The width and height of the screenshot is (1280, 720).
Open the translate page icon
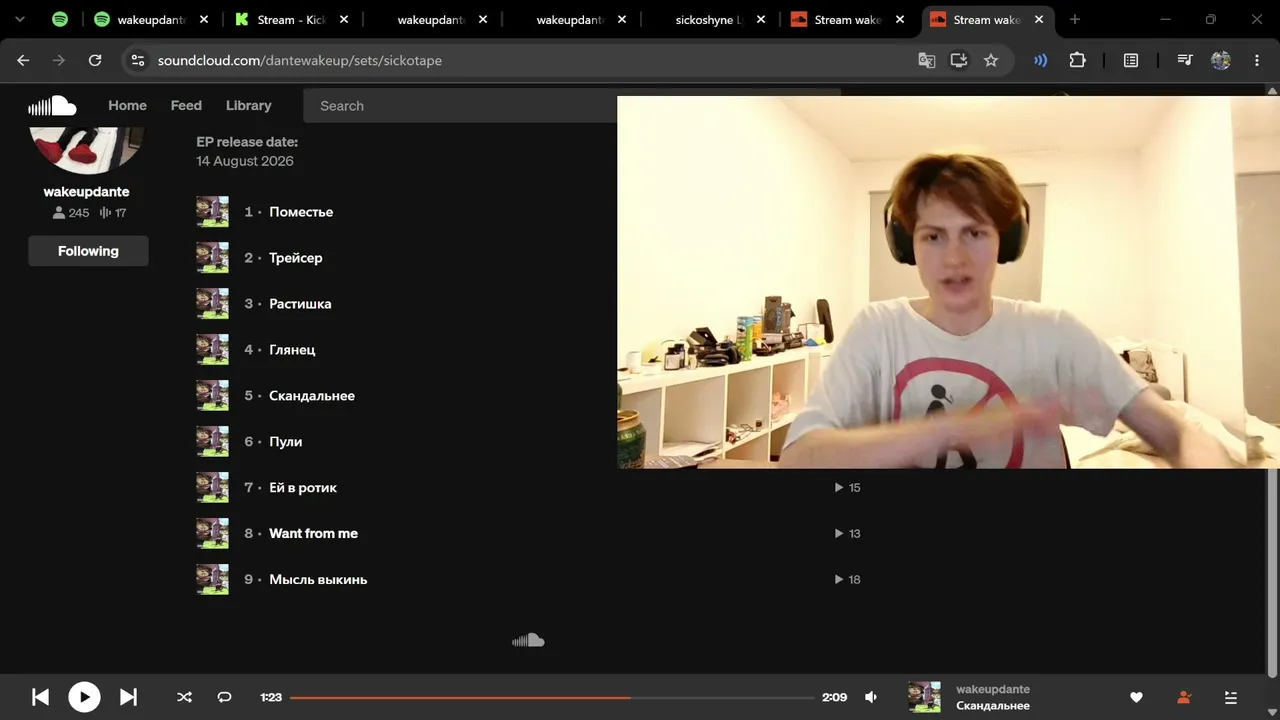pos(927,60)
